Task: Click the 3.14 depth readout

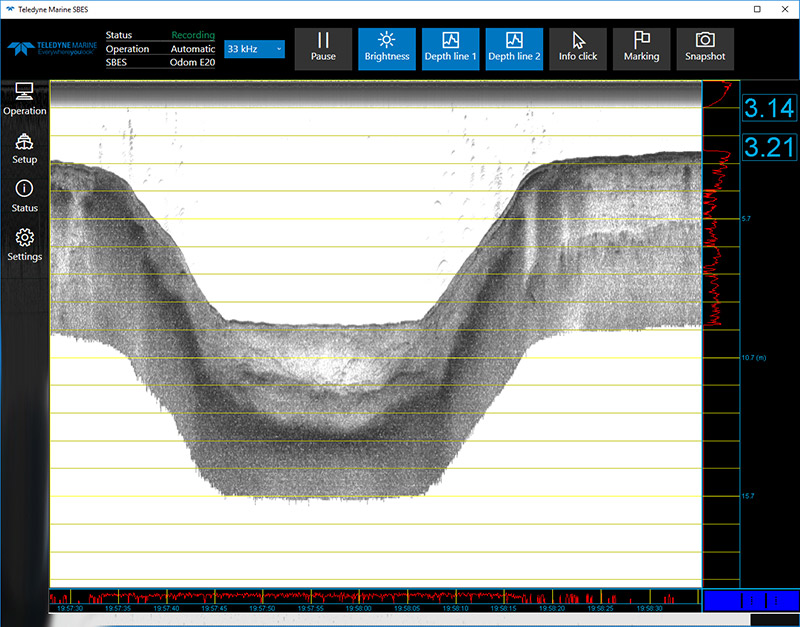Action: 768,109
